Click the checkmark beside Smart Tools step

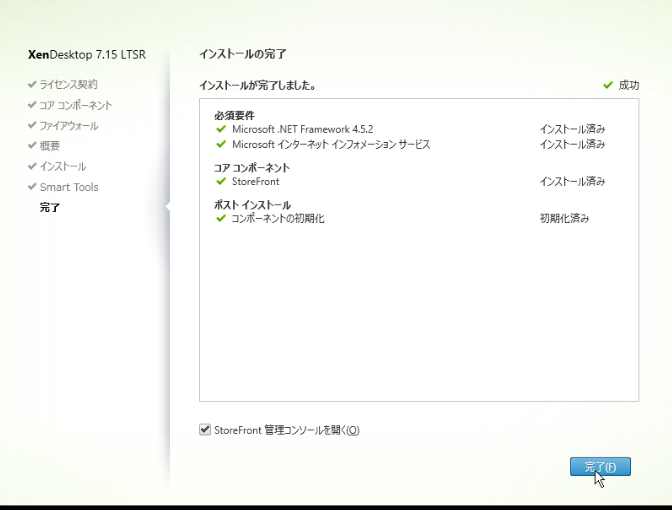pyautogui.click(x=32, y=186)
